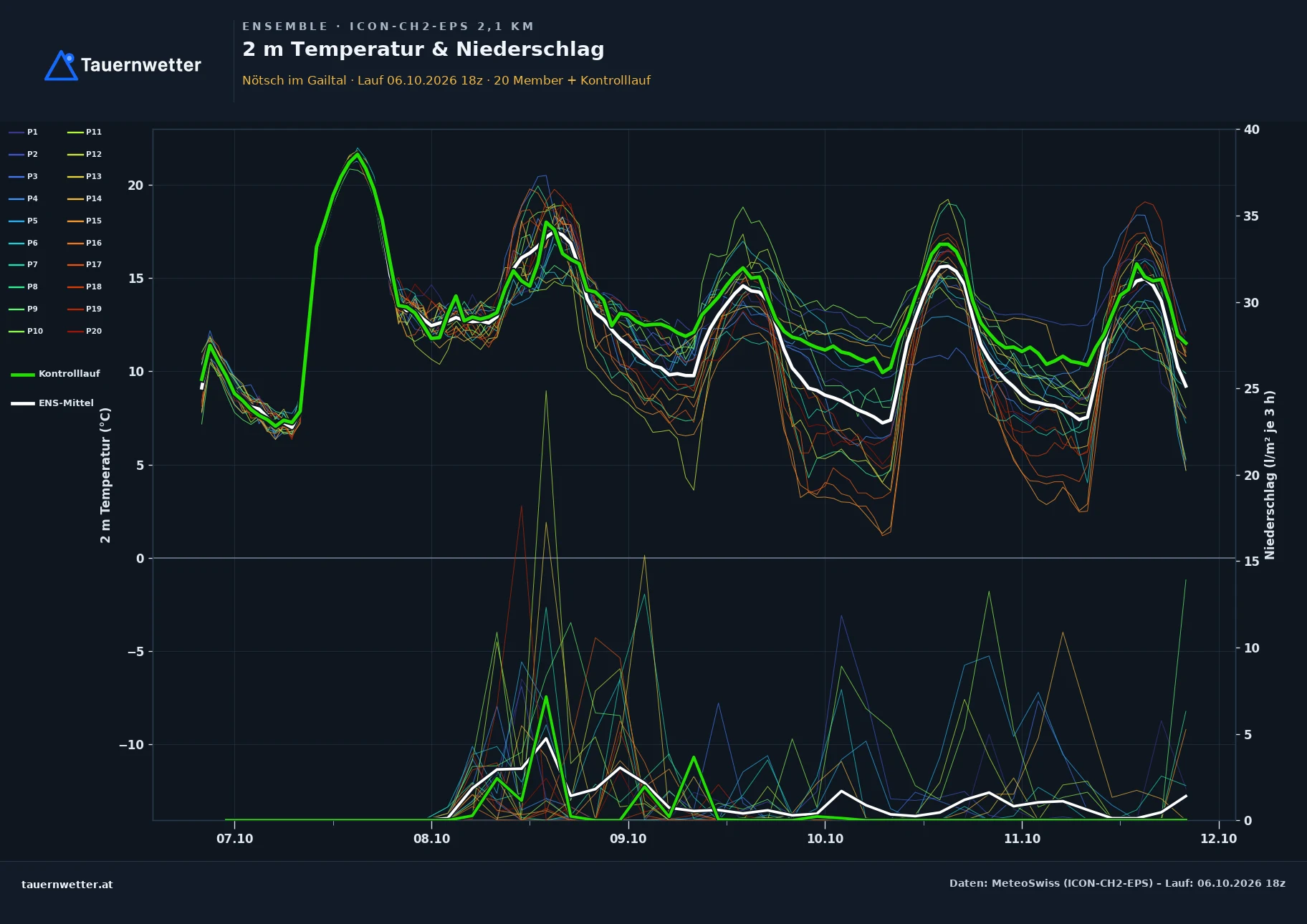The image size is (1307, 924).
Task: Click the 12.10 date axis label
Action: click(1218, 839)
